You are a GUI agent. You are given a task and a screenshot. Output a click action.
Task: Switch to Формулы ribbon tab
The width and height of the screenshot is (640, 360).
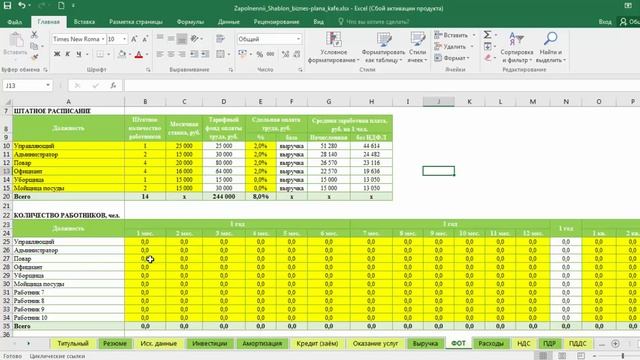coord(190,22)
